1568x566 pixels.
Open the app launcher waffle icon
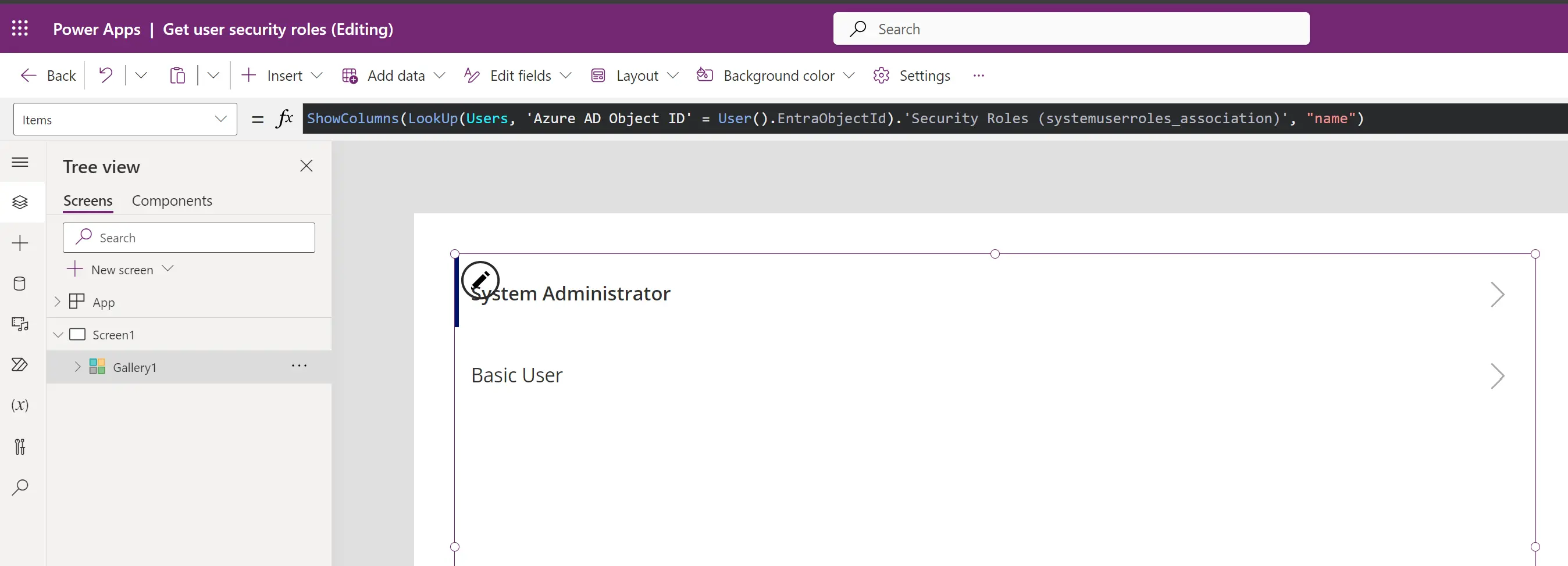pyautogui.click(x=20, y=28)
